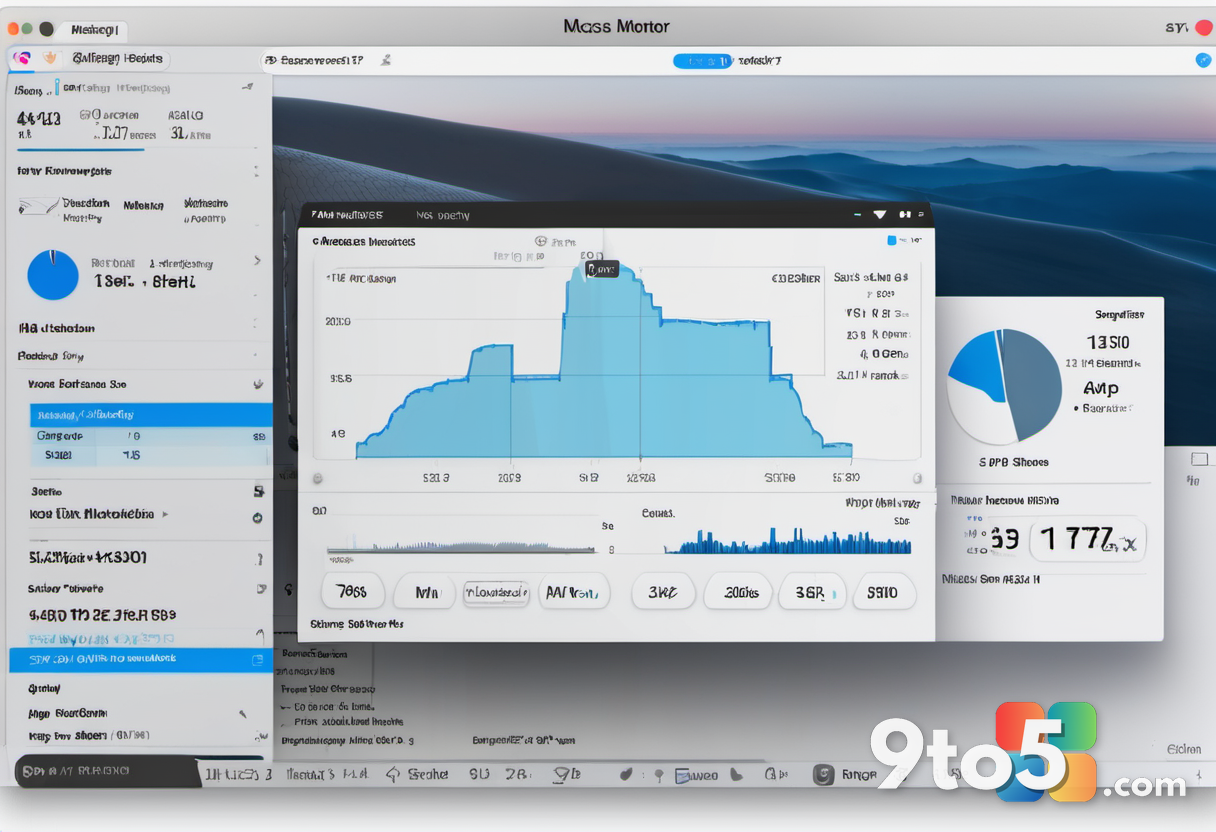The height and width of the screenshot is (832, 1216).
Task: Click the pencil icon in the top toolbar
Action: point(386,61)
